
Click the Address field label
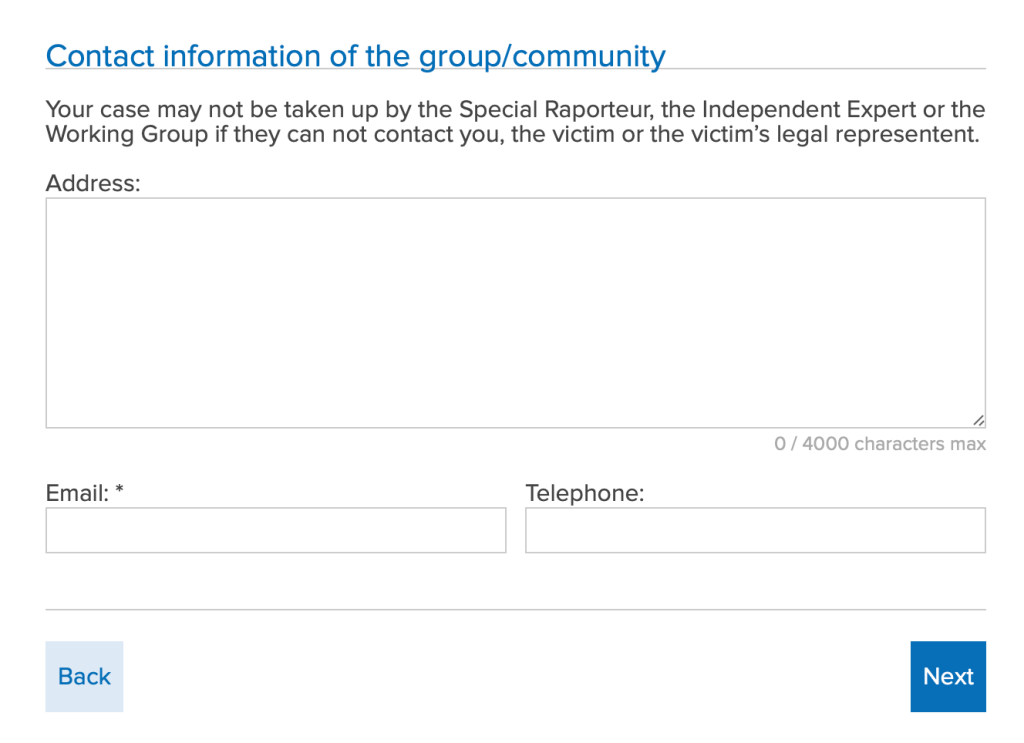[93, 183]
